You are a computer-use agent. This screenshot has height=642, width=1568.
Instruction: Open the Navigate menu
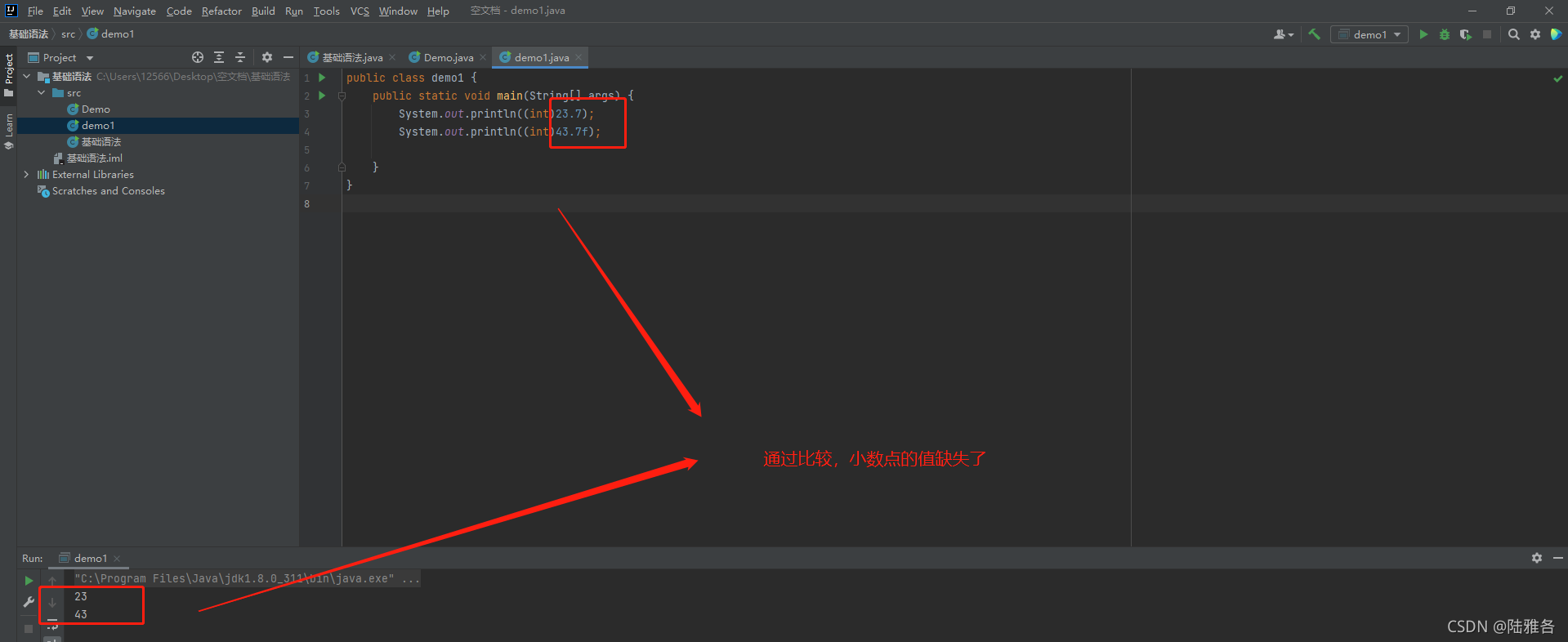(x=135, y=11)
